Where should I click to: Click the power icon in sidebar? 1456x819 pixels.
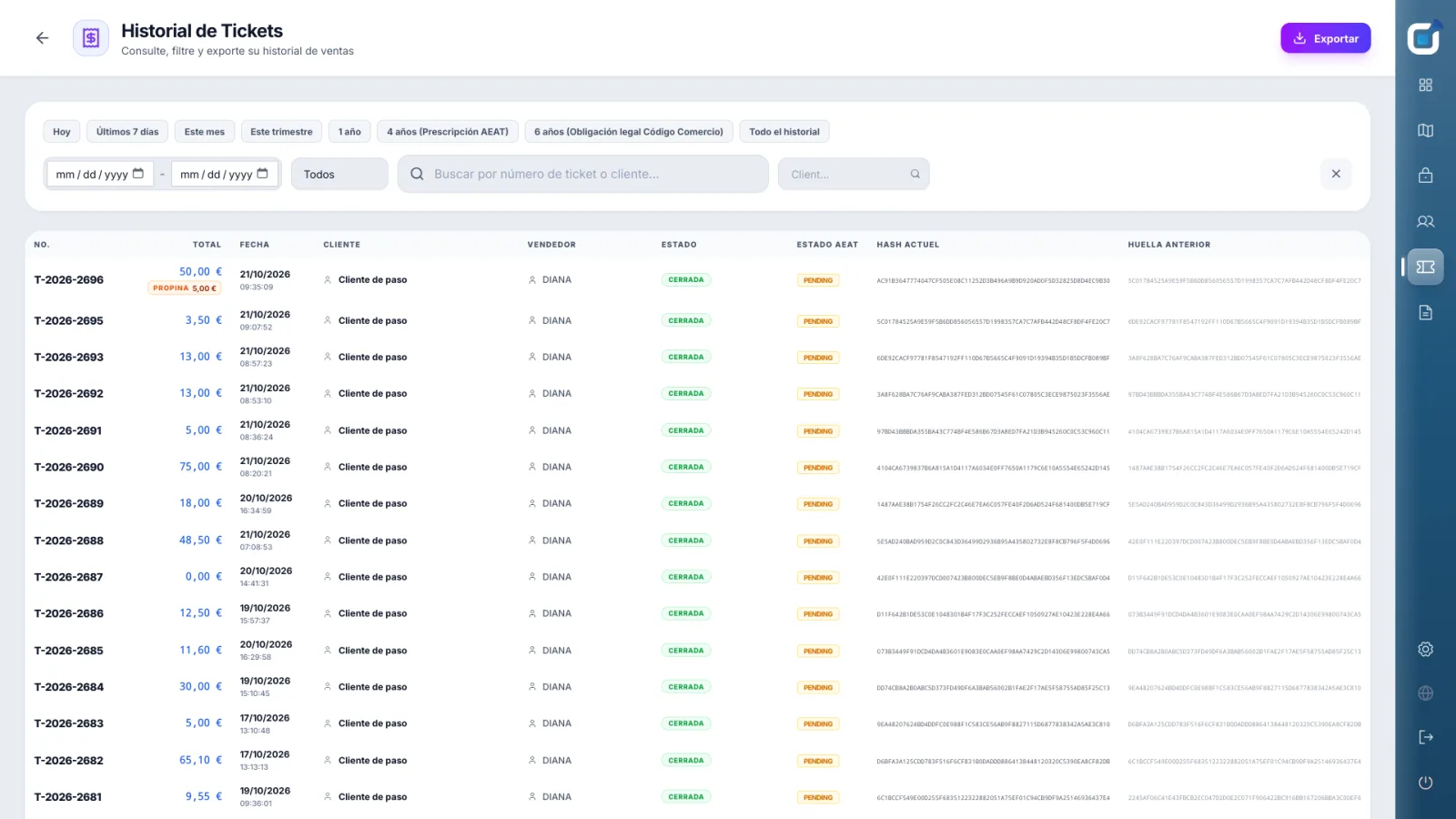click(1426, 783)
